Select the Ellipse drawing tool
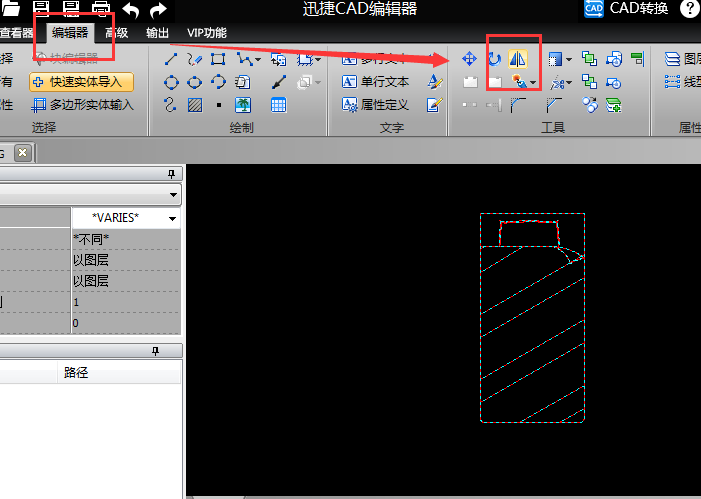This screenshot has height=499, width=701. point(194,82)
